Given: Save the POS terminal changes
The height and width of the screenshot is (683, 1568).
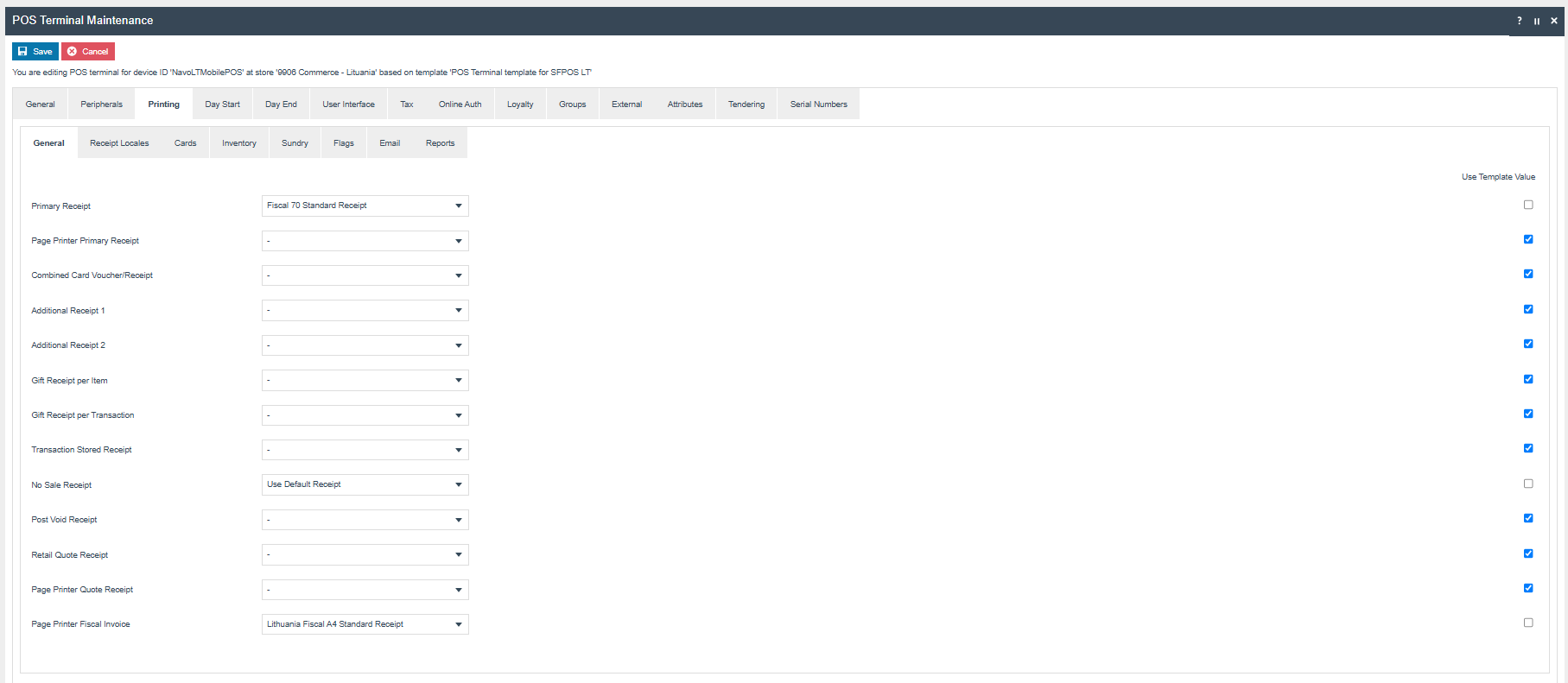Looking at the screenshot, I should click(x=35, y=52).
